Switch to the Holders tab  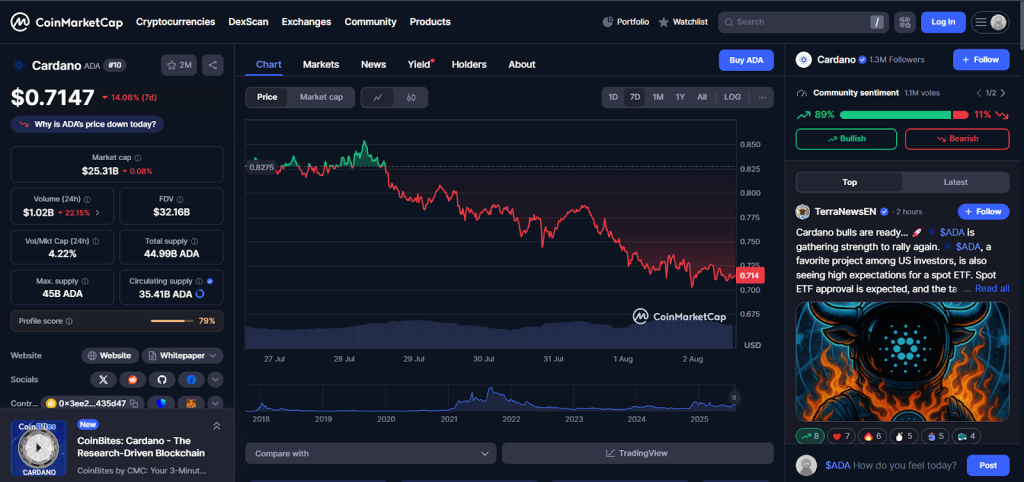point(469,65)
